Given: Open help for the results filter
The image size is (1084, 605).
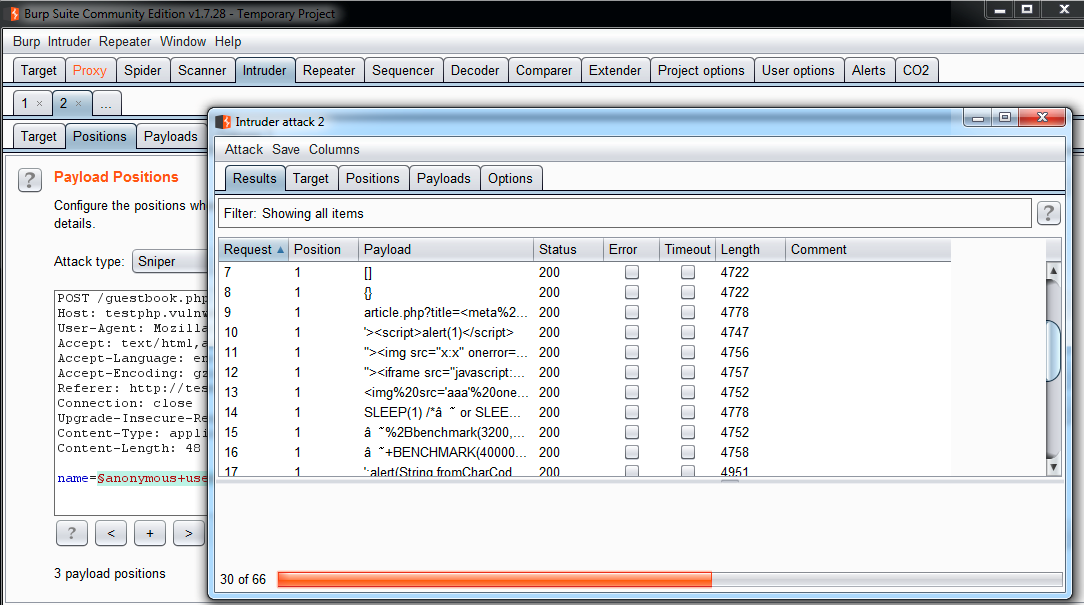Looking at the screenshot, I should (x=1048, y=213).
